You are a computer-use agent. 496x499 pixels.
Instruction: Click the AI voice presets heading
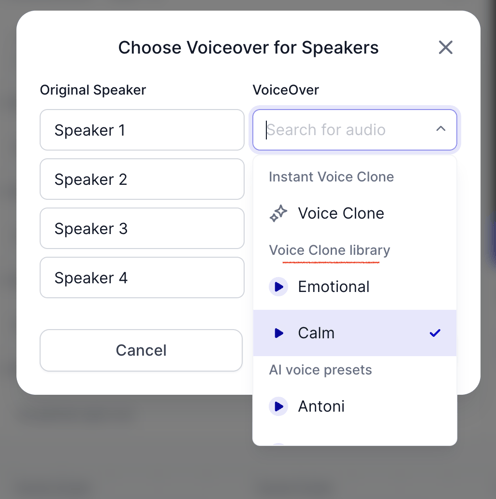320,370
